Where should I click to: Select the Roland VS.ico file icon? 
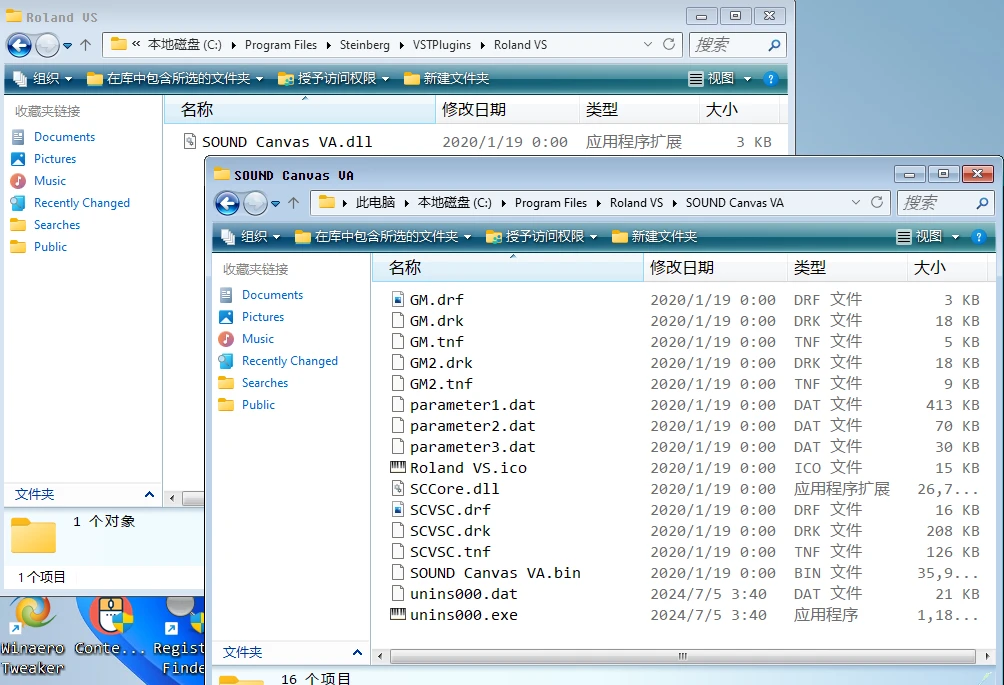398,467
